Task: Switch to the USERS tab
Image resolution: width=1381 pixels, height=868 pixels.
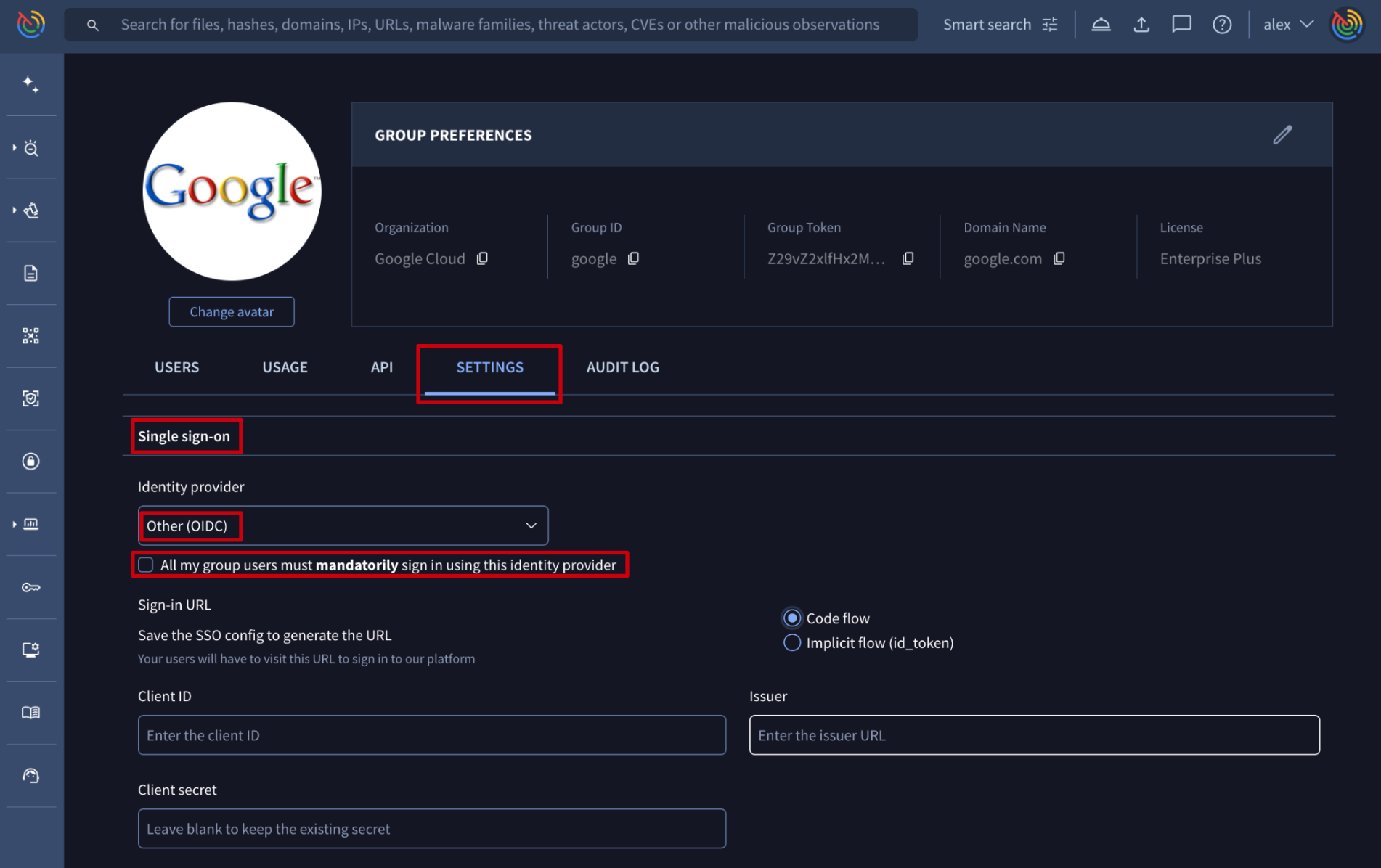Action: (x=176, y=367)
